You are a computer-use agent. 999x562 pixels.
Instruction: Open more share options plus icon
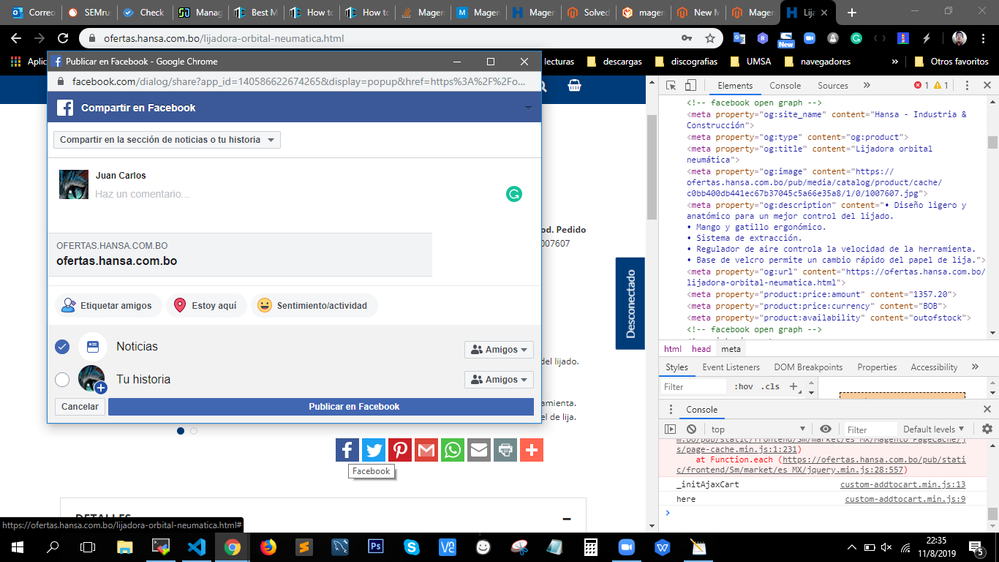[x=532, y=450]
